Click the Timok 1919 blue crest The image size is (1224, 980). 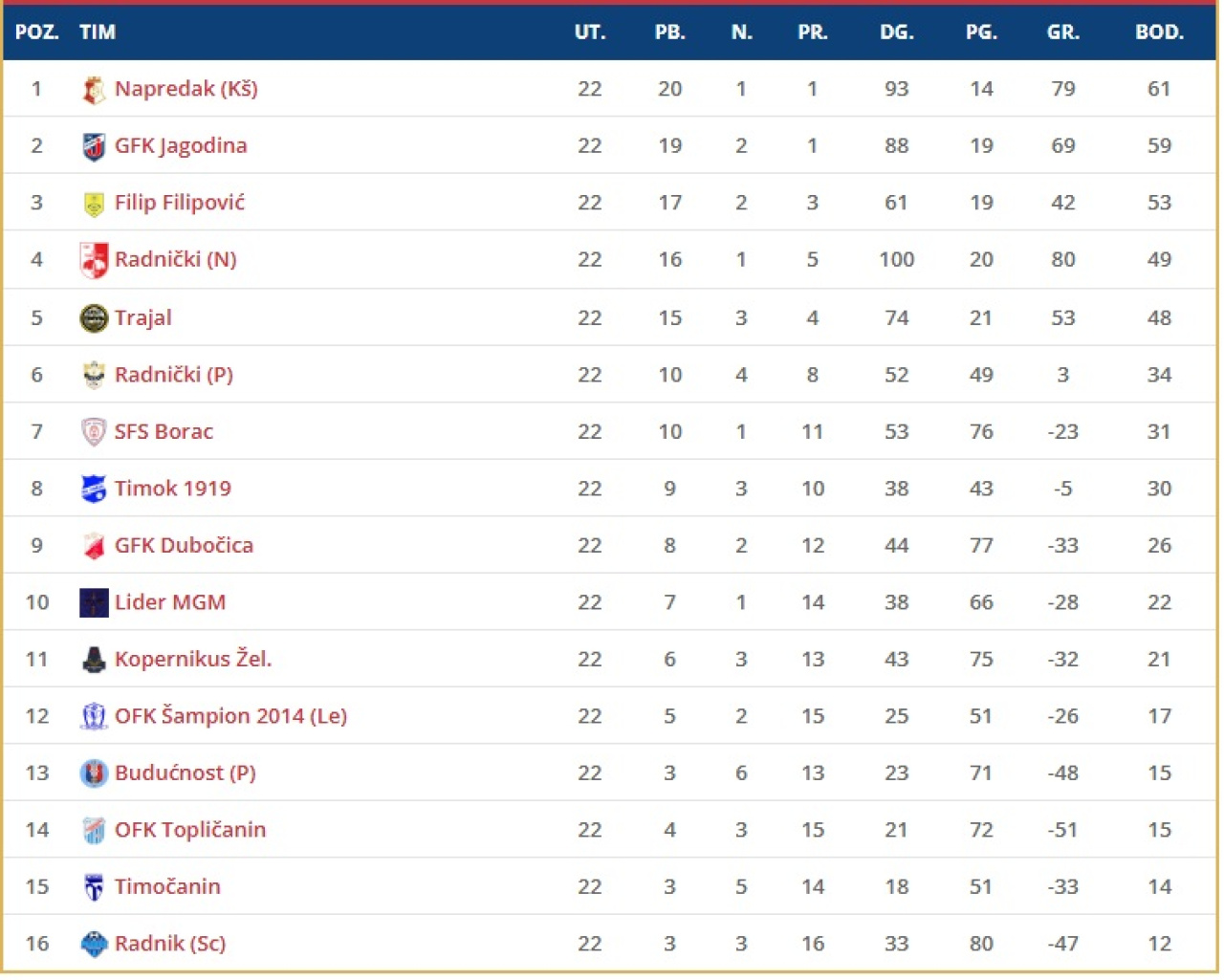pyautogui.click(x=93, y=490)
